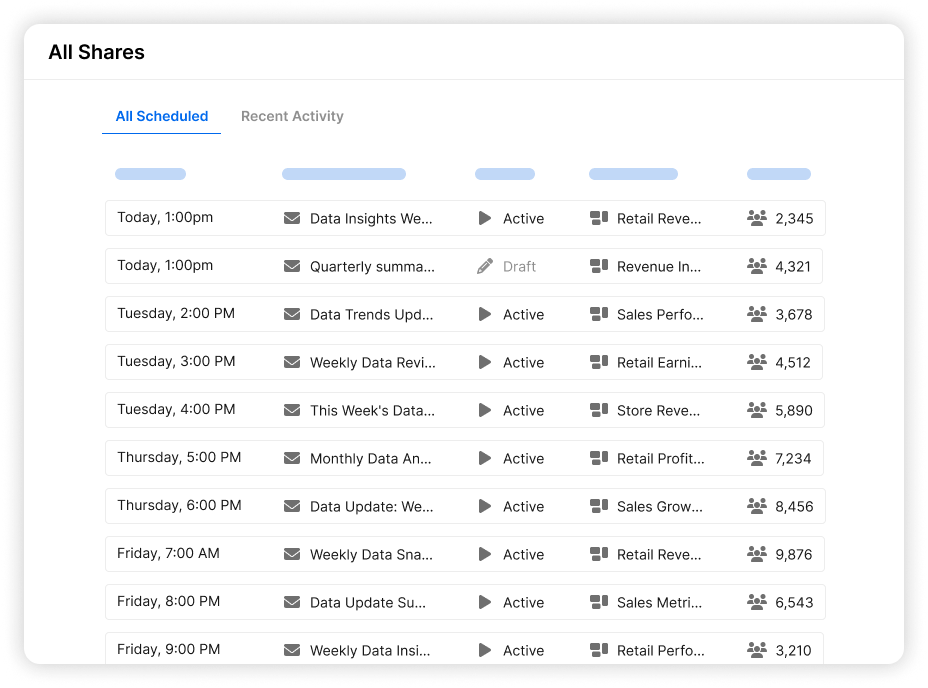Open the Weekly Data Insi... share title
928x688 pixels.
(370, 650)
